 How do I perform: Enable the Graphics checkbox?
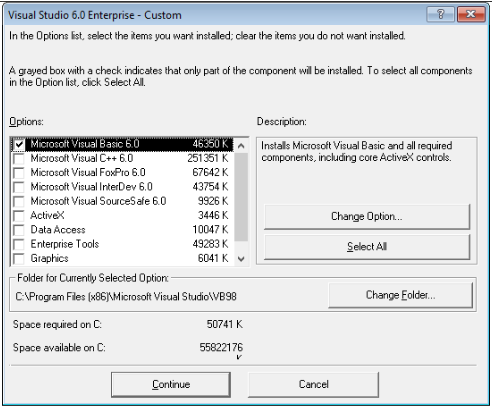[x=19, y=259]
